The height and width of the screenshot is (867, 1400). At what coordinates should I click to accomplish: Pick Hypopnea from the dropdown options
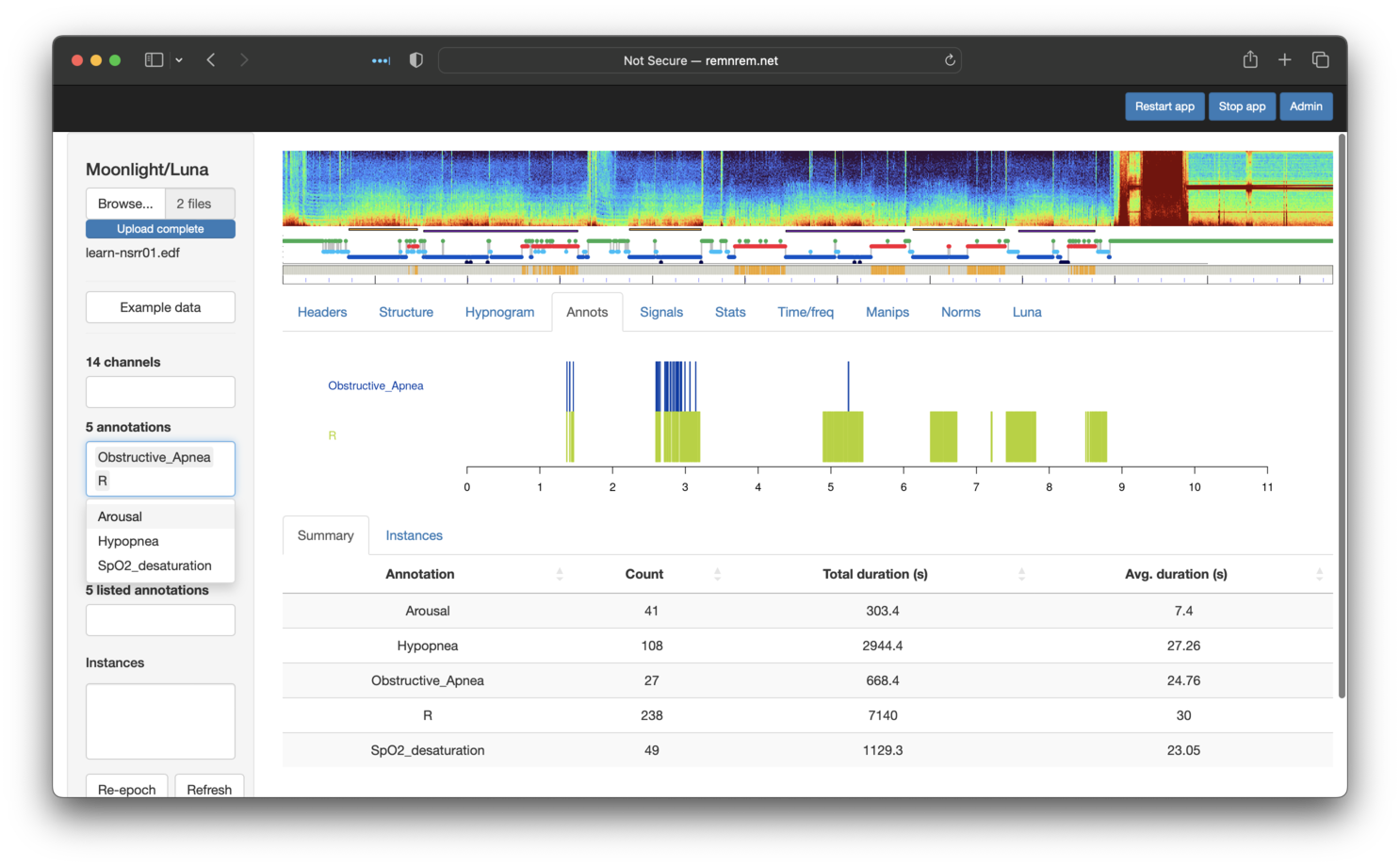[x=128, y=541]
